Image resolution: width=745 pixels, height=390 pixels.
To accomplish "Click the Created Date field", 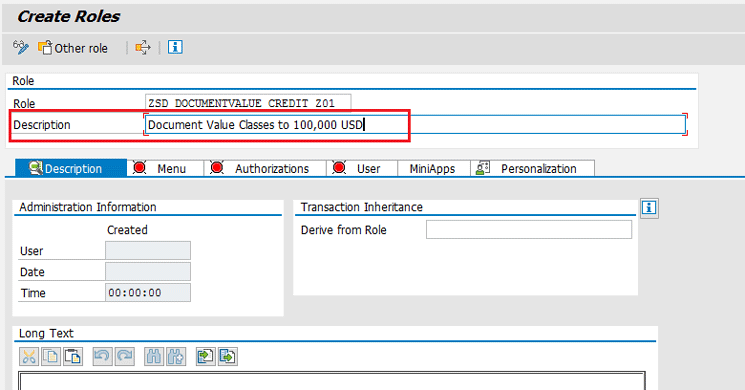I will (x=148, y=271).
